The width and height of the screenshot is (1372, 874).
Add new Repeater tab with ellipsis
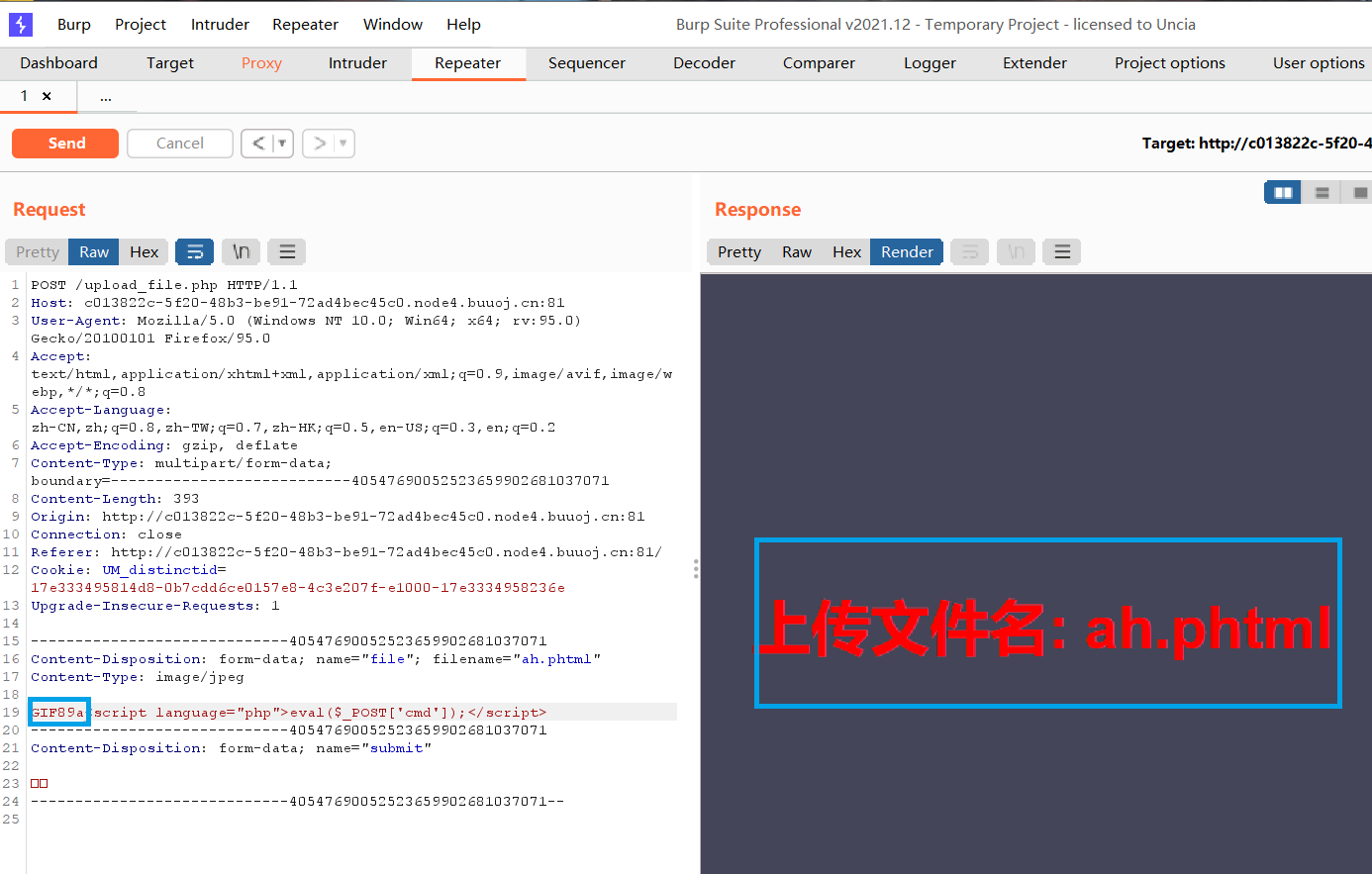coord(106,96)
